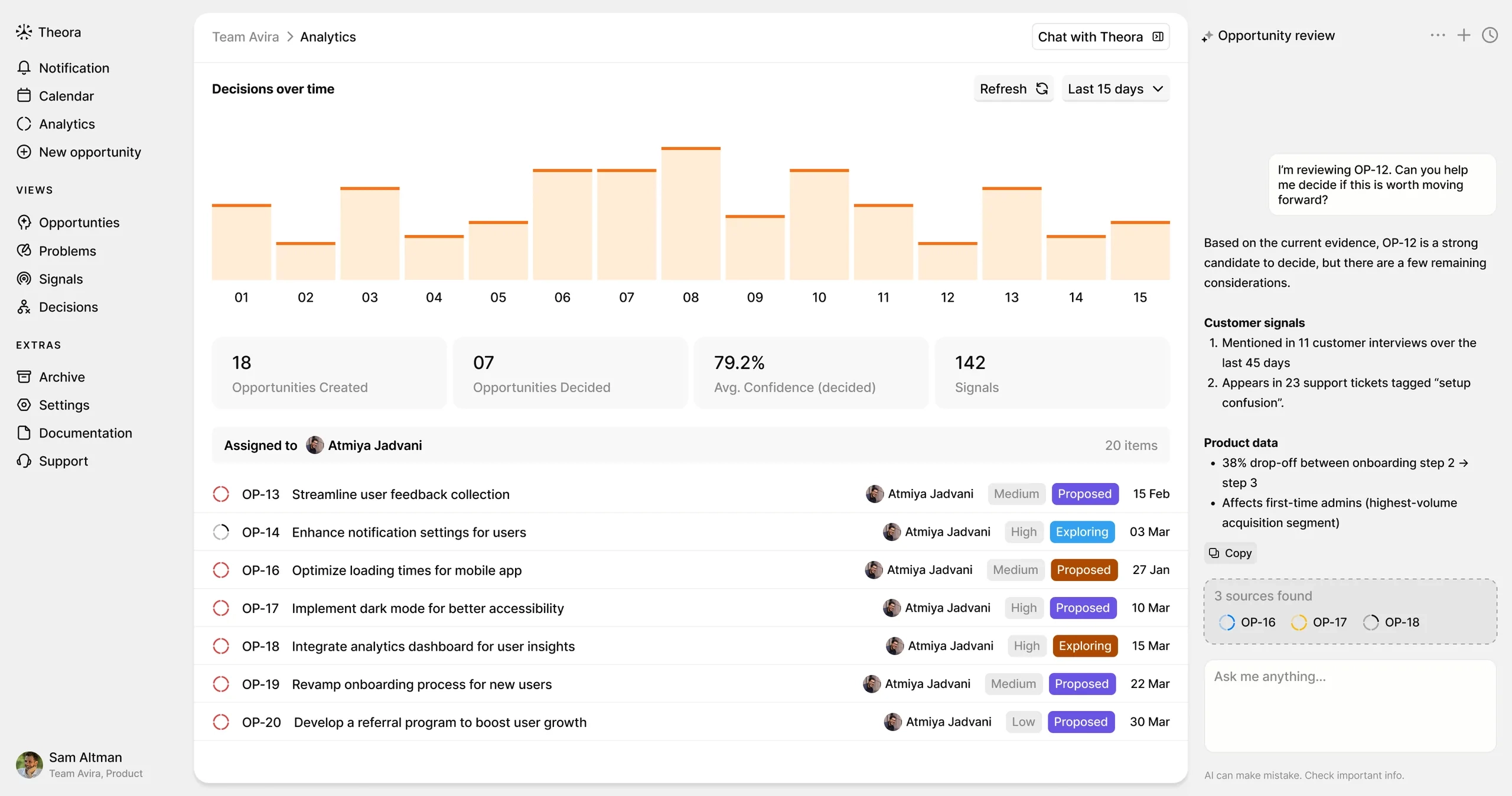Click the Chat with Theora button
Screen dimensions: 1512x796
[x=1100, y=37]
